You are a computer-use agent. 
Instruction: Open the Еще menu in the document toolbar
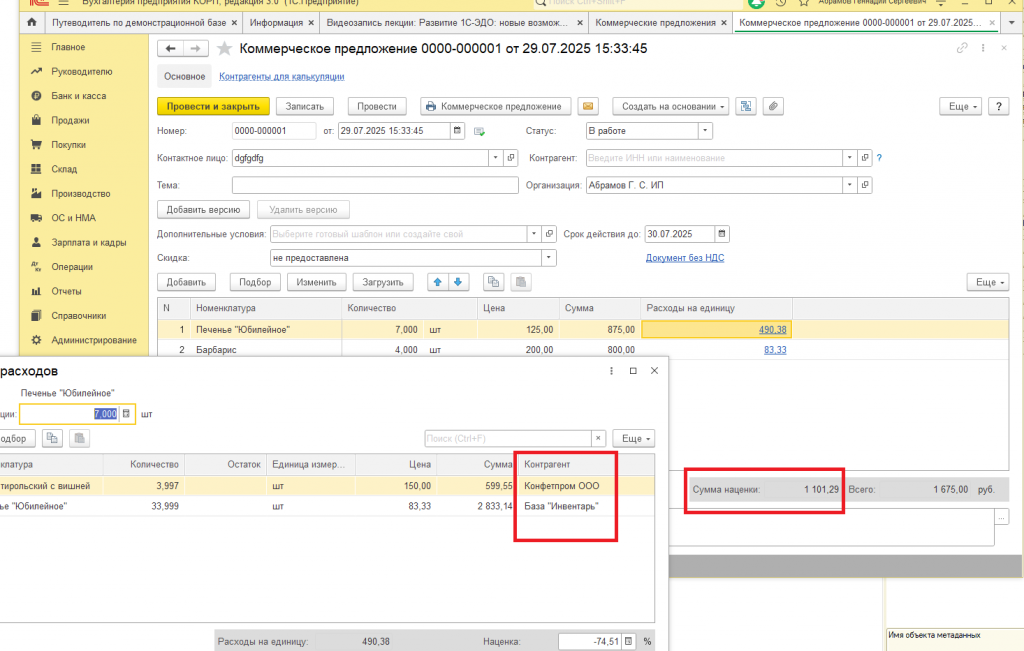961,106
